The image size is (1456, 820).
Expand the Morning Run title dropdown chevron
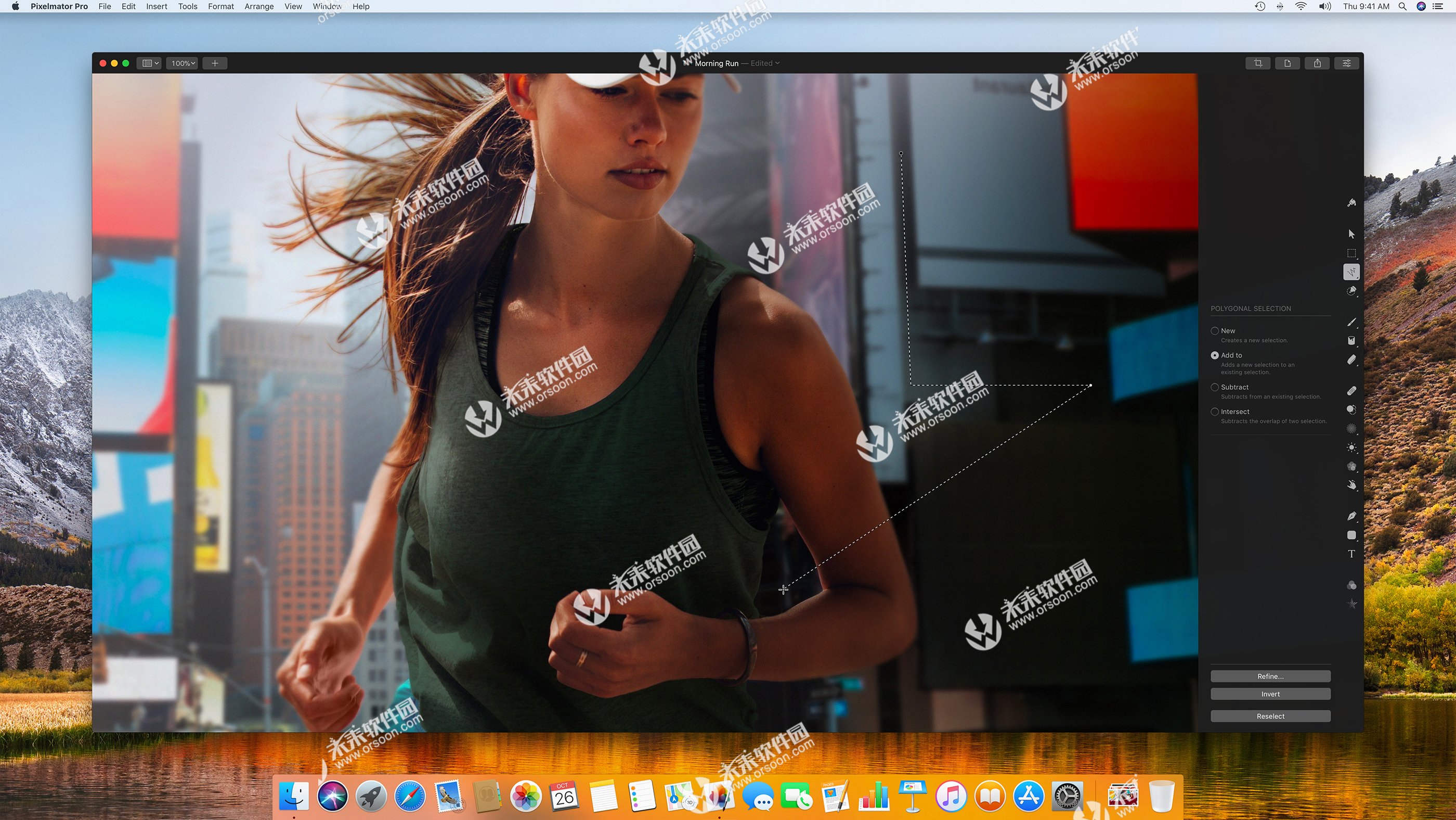778,63
